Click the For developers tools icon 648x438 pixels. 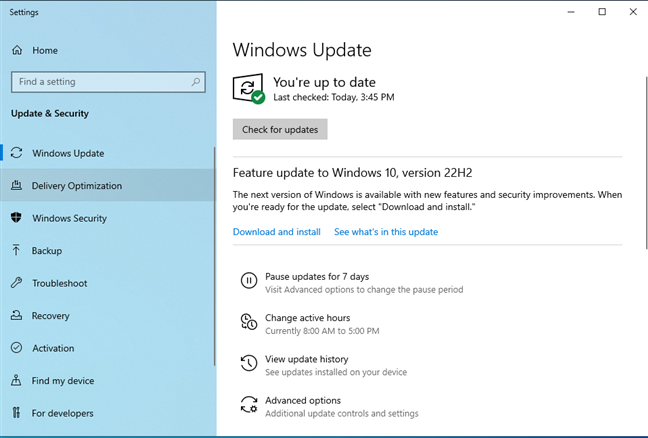click(16, 412)
